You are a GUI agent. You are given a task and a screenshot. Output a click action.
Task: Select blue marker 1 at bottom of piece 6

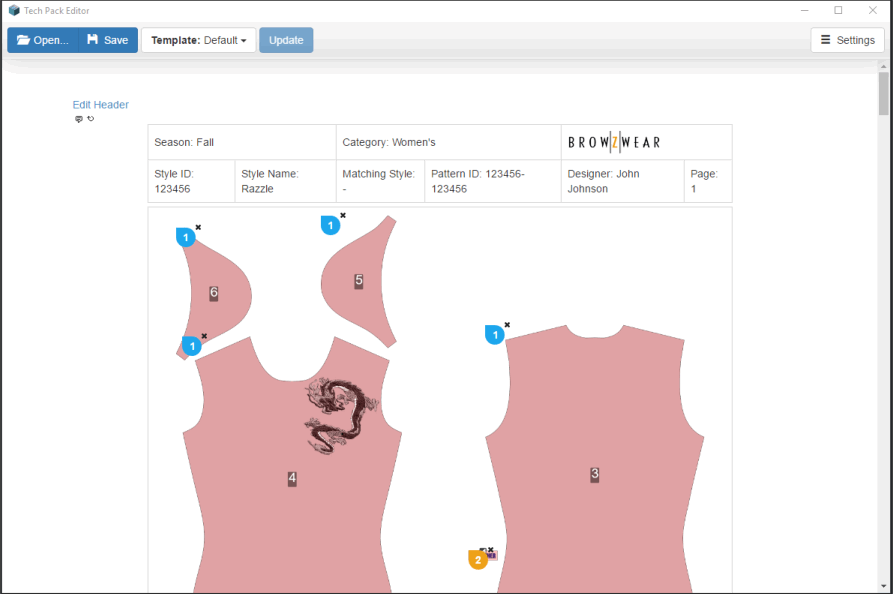click(192, 346)
